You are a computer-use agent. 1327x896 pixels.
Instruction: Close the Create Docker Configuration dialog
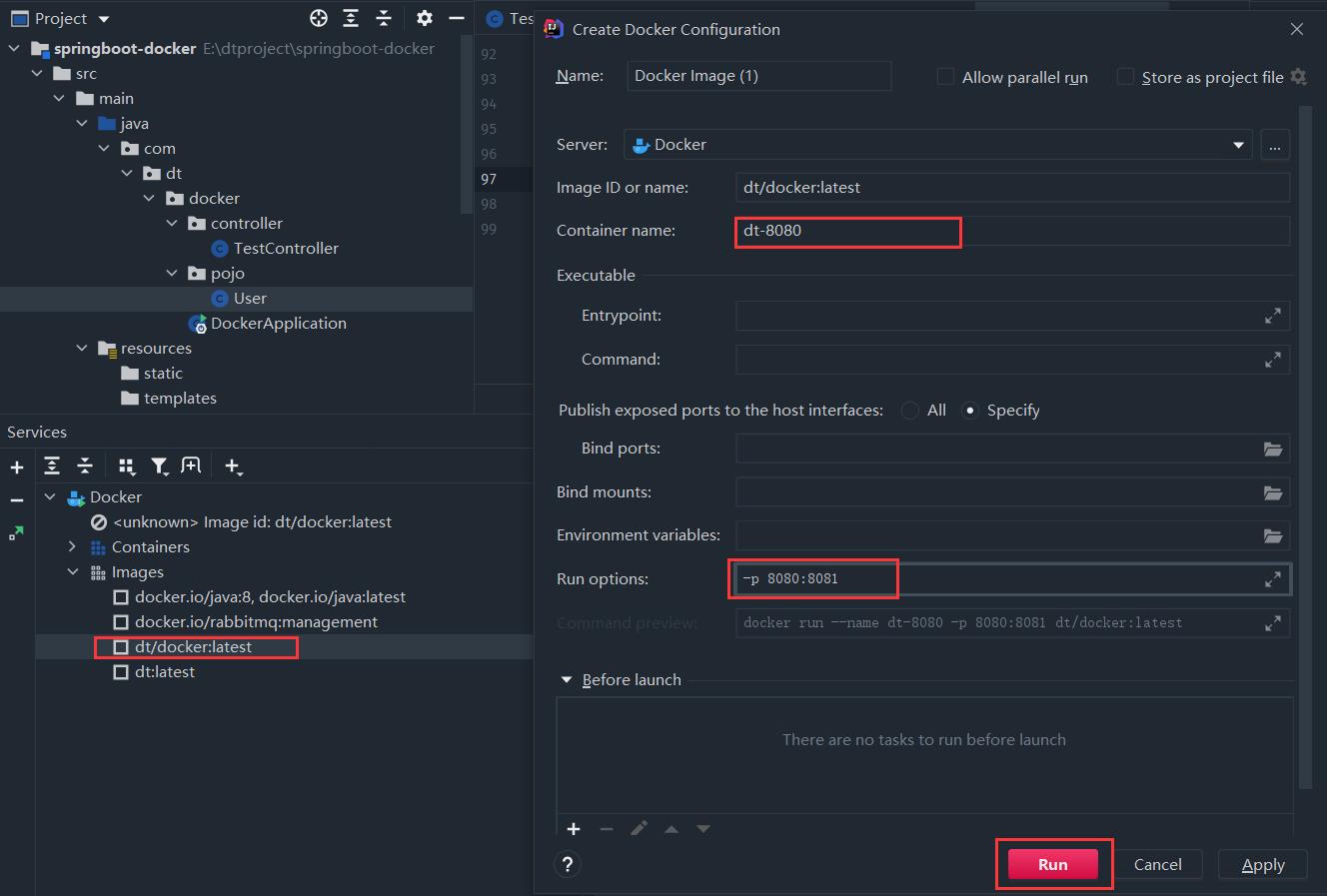[x=1297, y=29]
